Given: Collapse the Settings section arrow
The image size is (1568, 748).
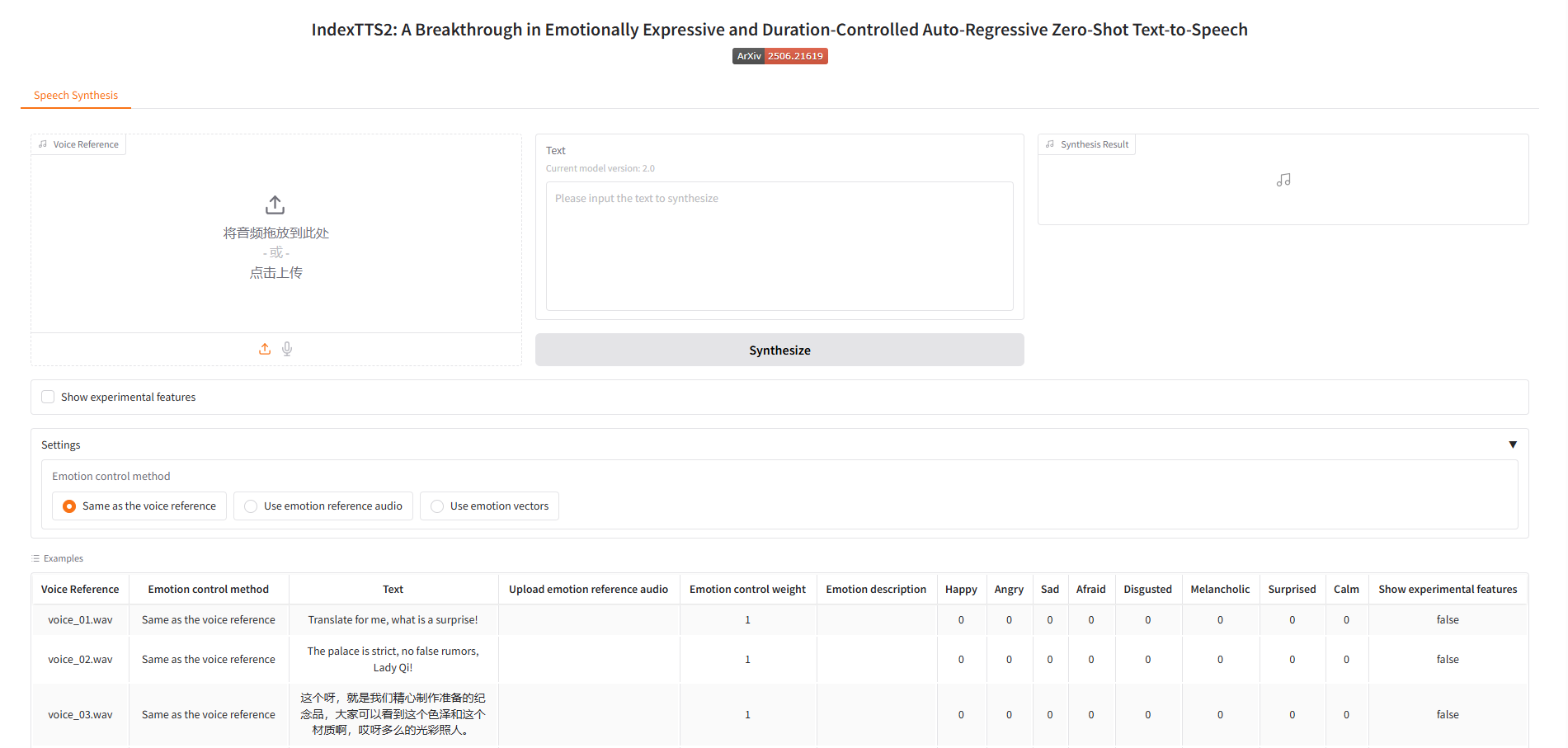Looking at the screenshot, I should coord(1513,445).
